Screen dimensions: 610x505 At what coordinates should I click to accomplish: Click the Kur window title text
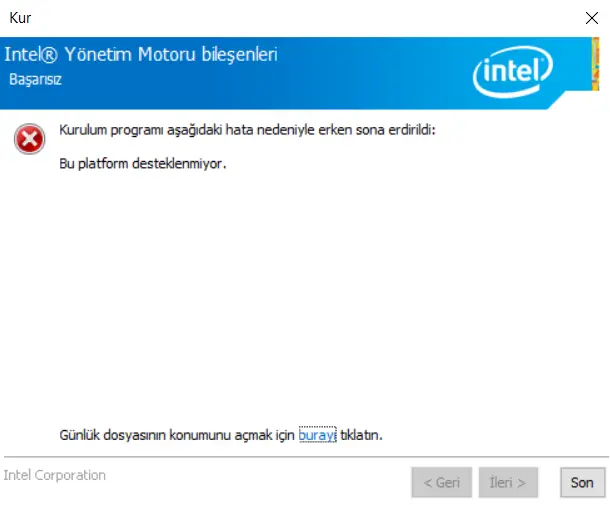[x=20, y=18]
